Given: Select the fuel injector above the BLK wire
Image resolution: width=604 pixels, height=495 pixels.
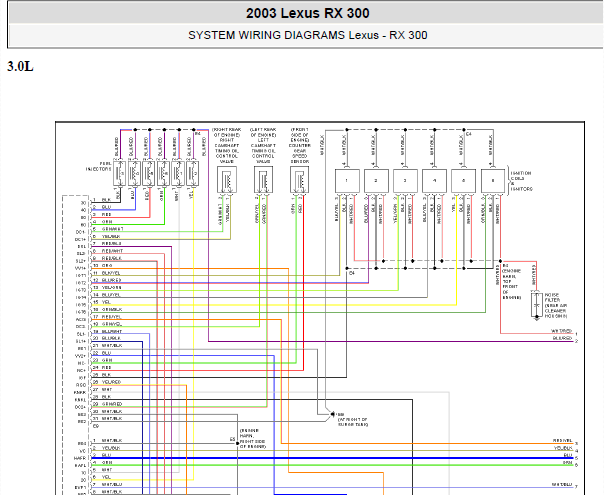Looking at the screenshot, I should (x=119, y=173).
